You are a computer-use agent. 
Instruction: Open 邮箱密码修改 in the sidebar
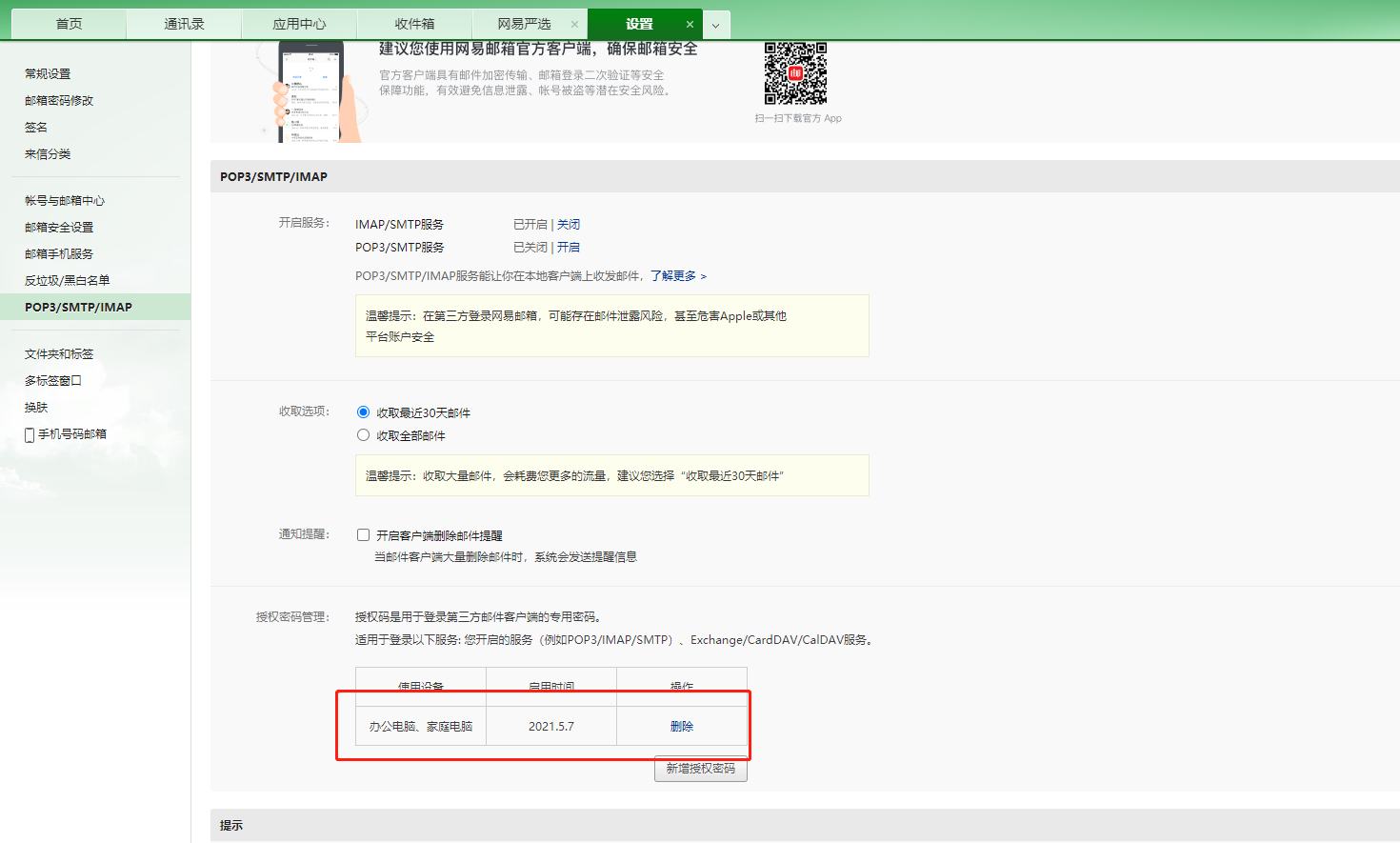(59, 101)
